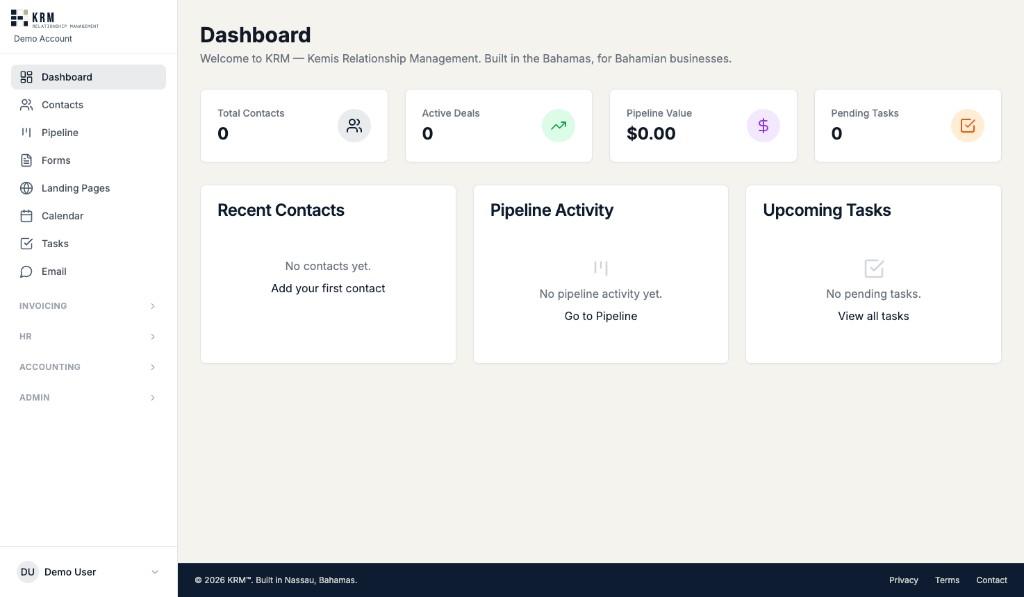The width and height of the screenshot is (1024, 597).
Task: Select the Calendar icon
Action: click(x=26, y=216)
